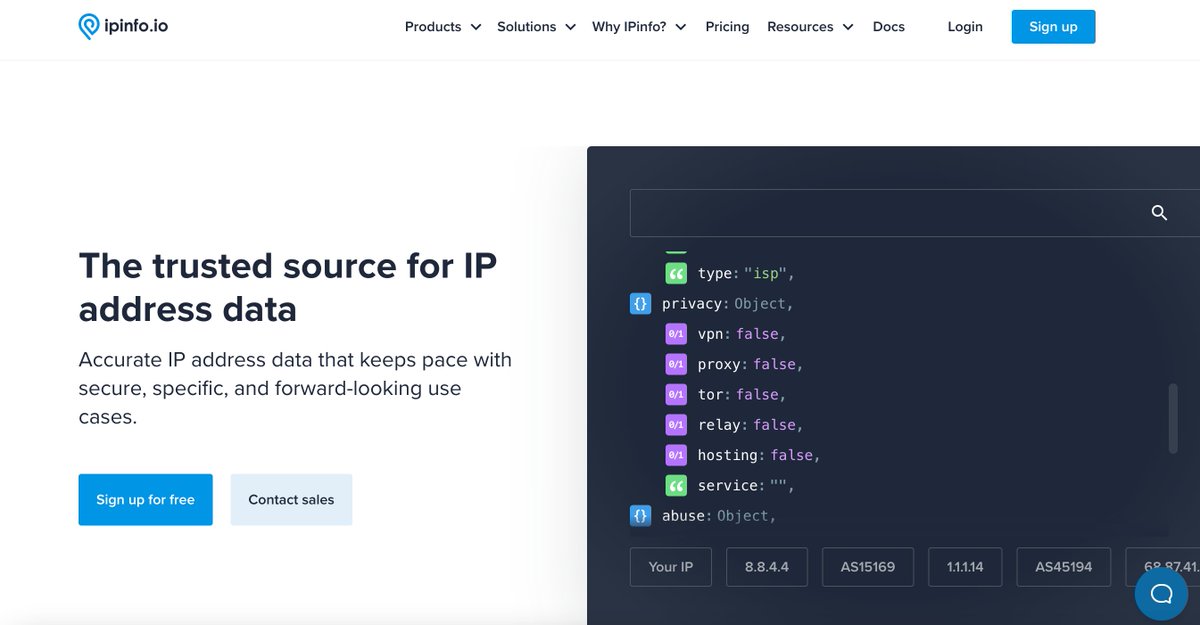Expand the Products menu
The image size is (1200, 625).
[443, 27]
